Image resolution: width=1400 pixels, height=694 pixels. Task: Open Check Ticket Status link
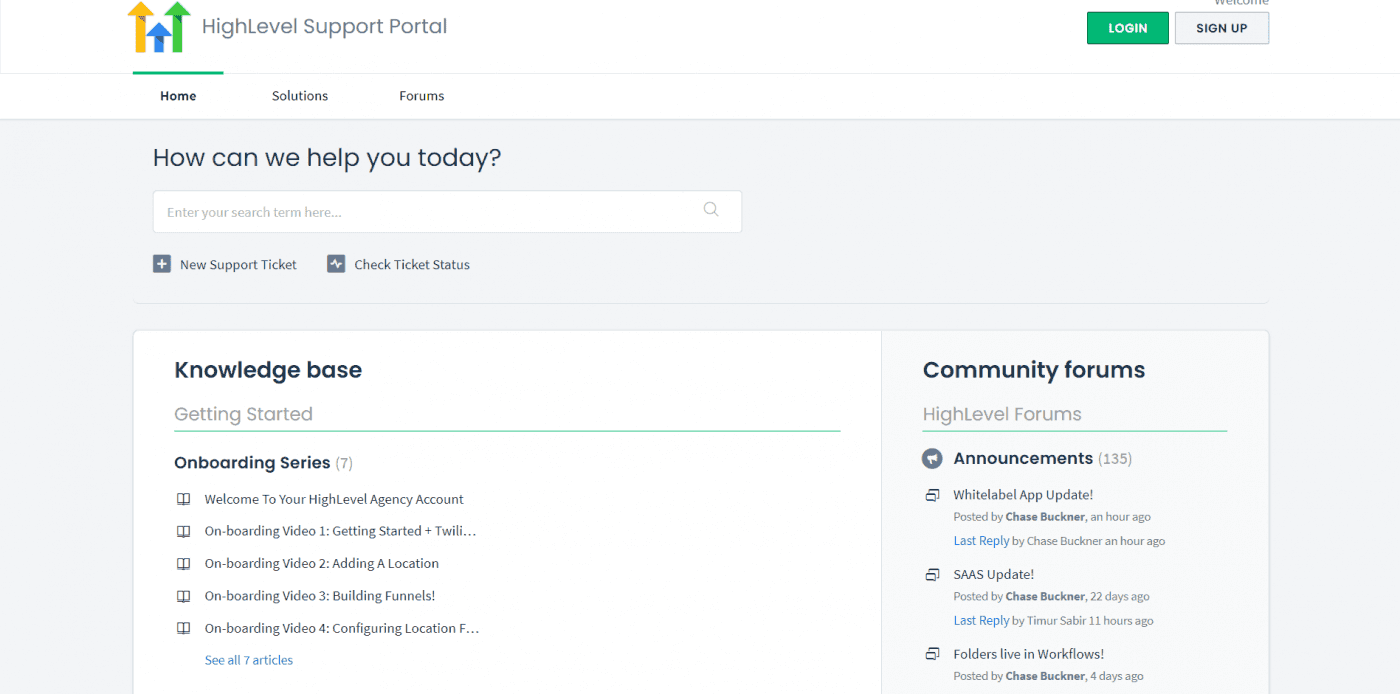click(x=412, y=265)
